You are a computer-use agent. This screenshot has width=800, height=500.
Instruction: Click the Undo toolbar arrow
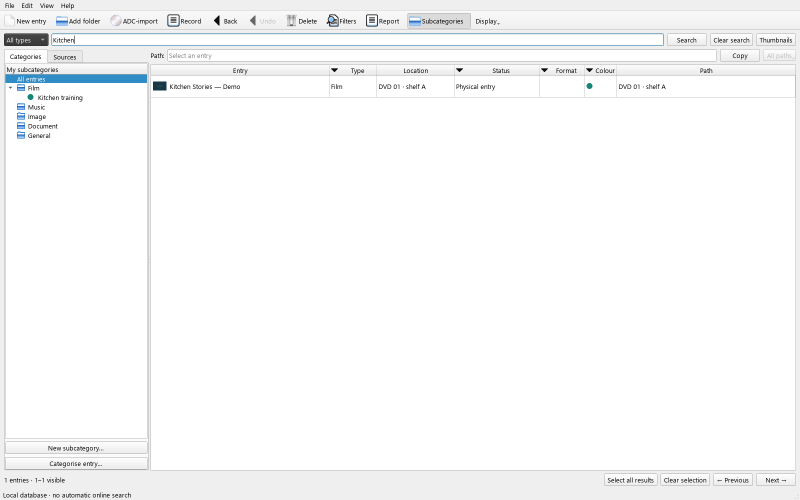[x=253, y=21]
